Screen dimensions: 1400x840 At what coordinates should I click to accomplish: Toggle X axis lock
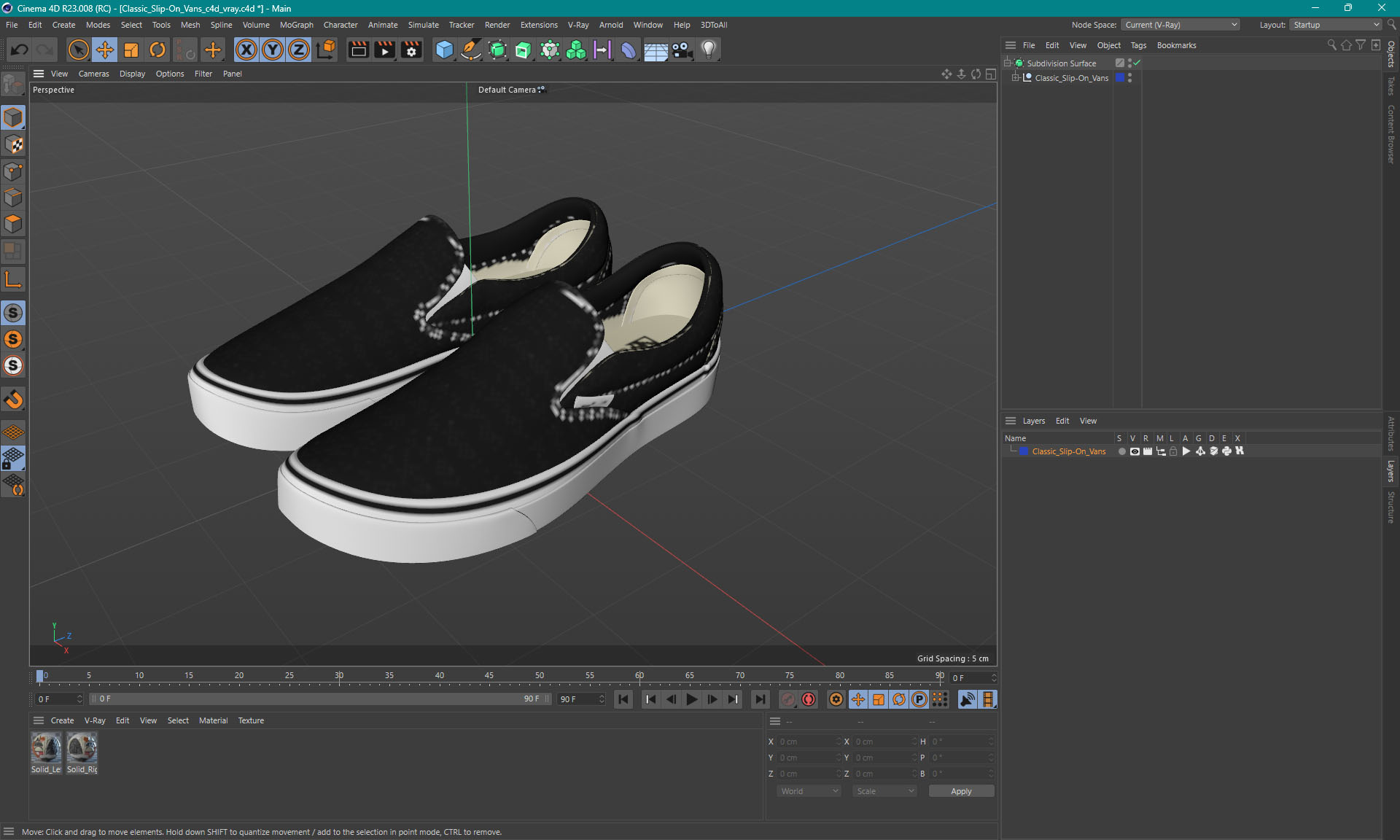[x=246, y=50]
